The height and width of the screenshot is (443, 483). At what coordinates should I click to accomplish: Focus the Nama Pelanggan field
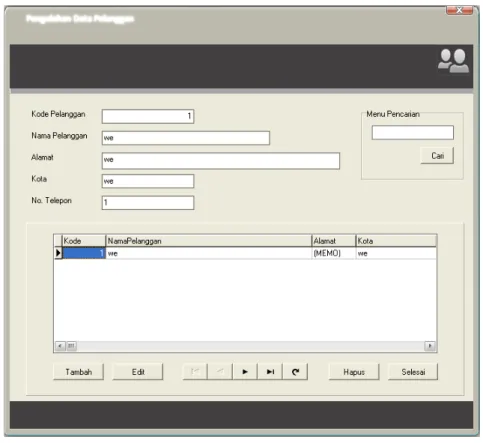[186, 138]
